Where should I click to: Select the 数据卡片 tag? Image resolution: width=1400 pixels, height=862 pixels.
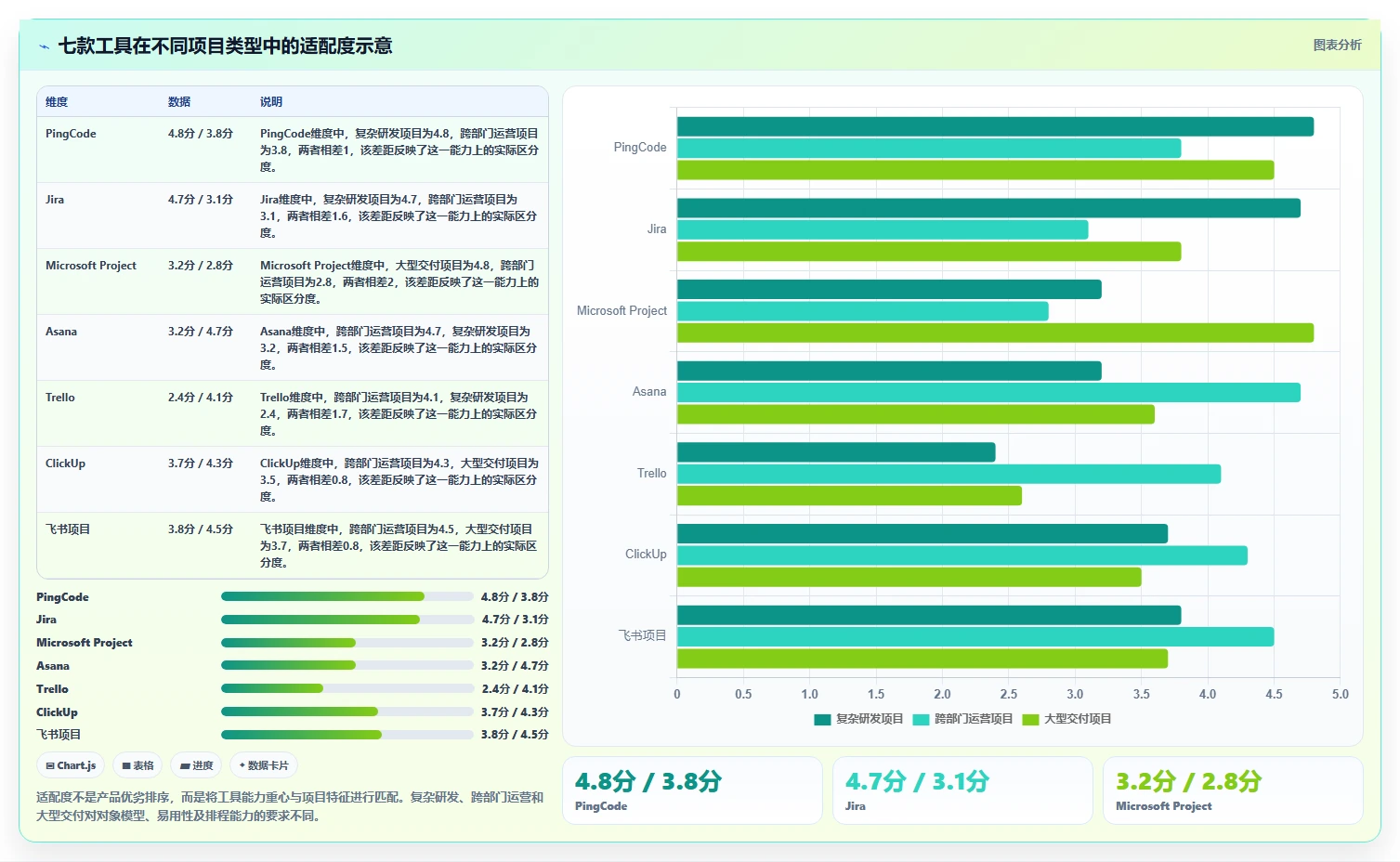[264, 765]
